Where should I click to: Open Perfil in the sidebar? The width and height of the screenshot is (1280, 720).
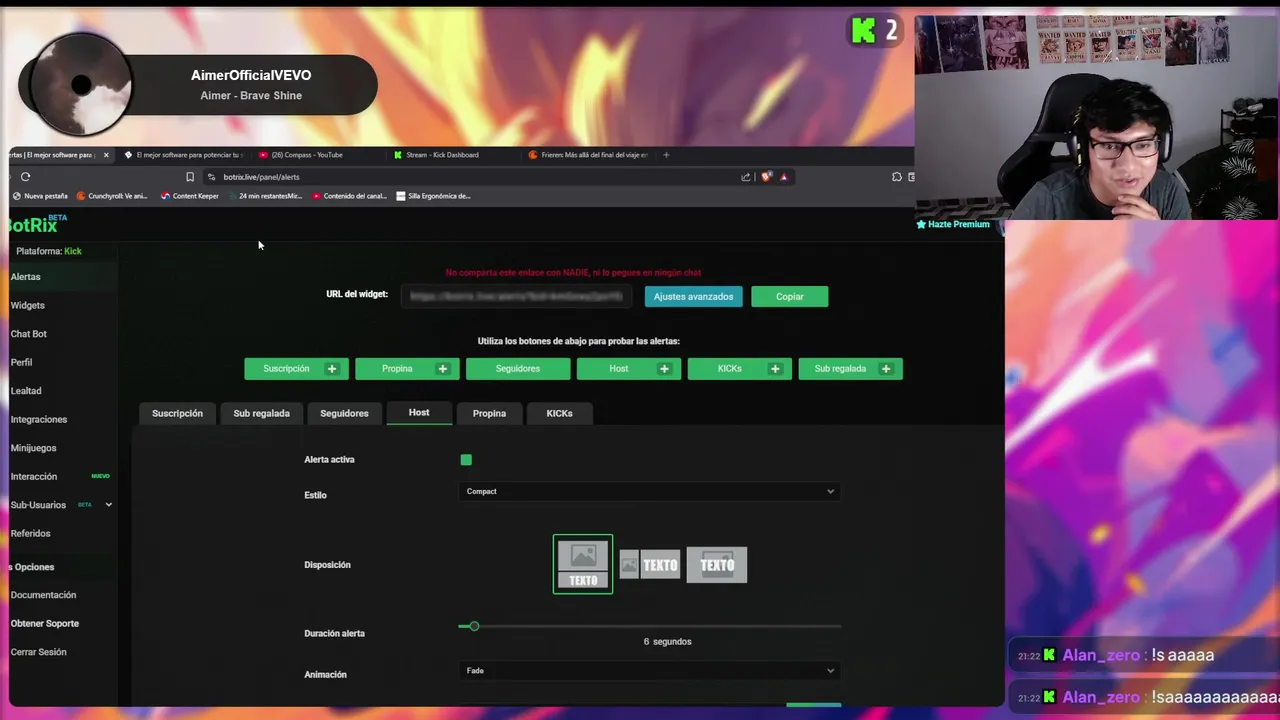pos(22,363)
